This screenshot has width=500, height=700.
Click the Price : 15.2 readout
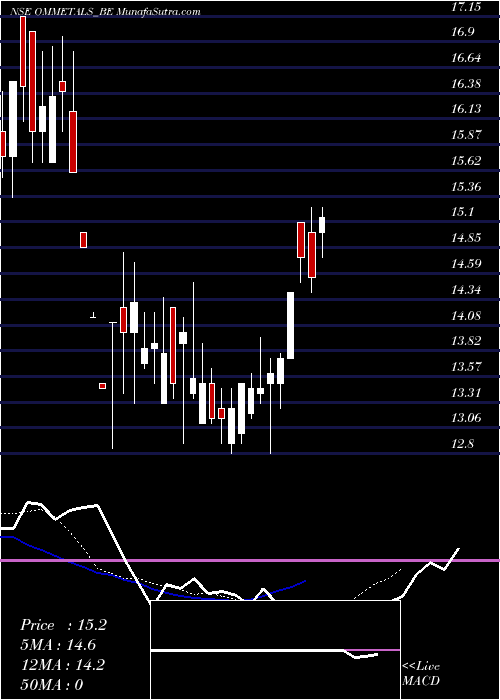pyautogui.click(x=63, y=625)
